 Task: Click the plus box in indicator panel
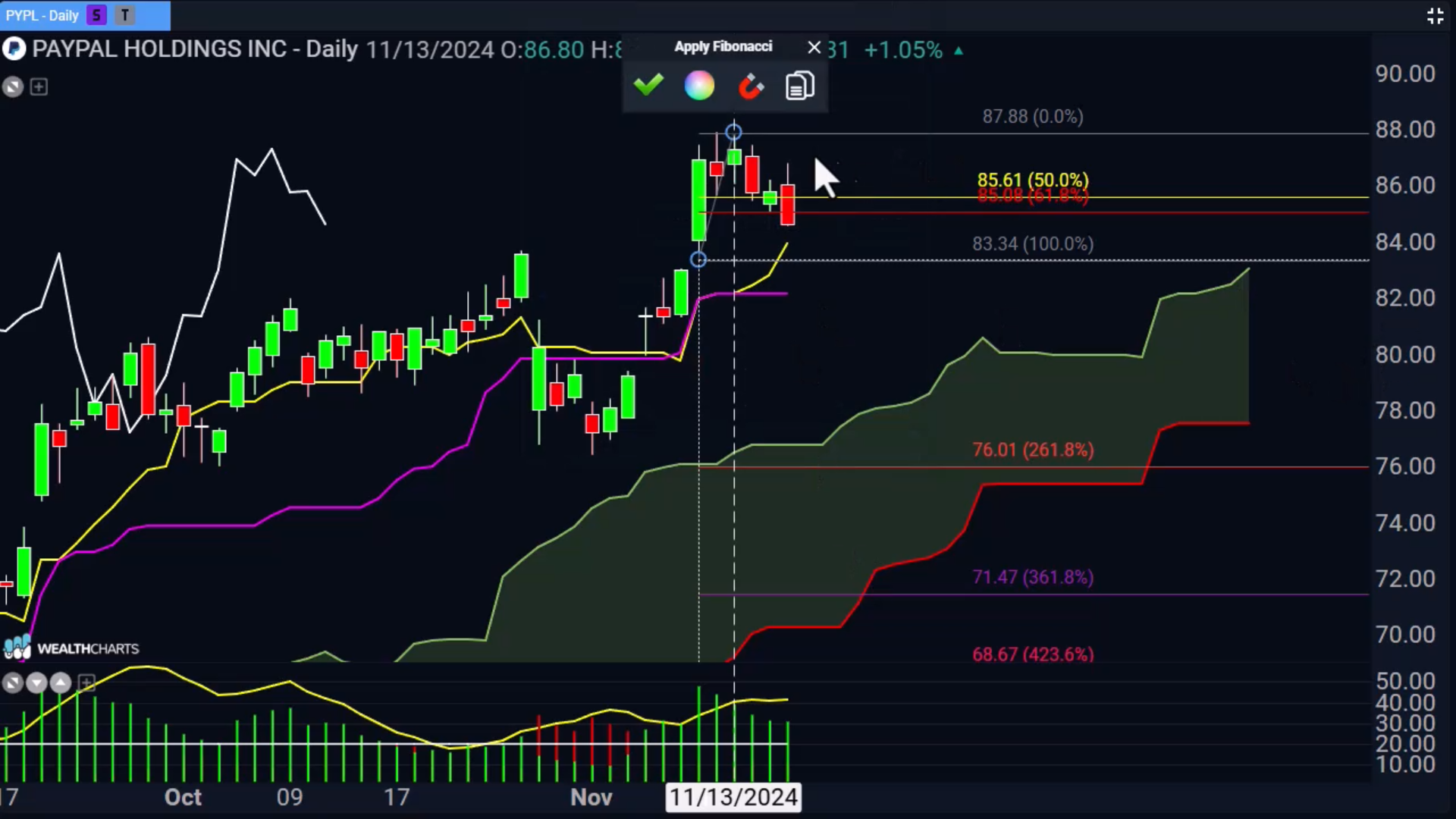coord(86,683)
